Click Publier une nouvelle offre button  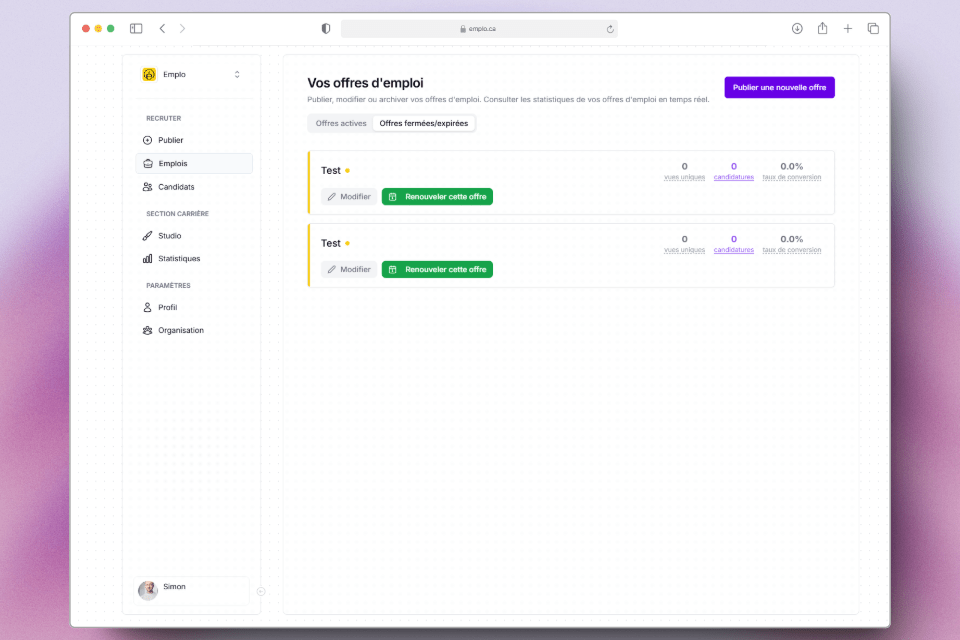coord(779,88)
